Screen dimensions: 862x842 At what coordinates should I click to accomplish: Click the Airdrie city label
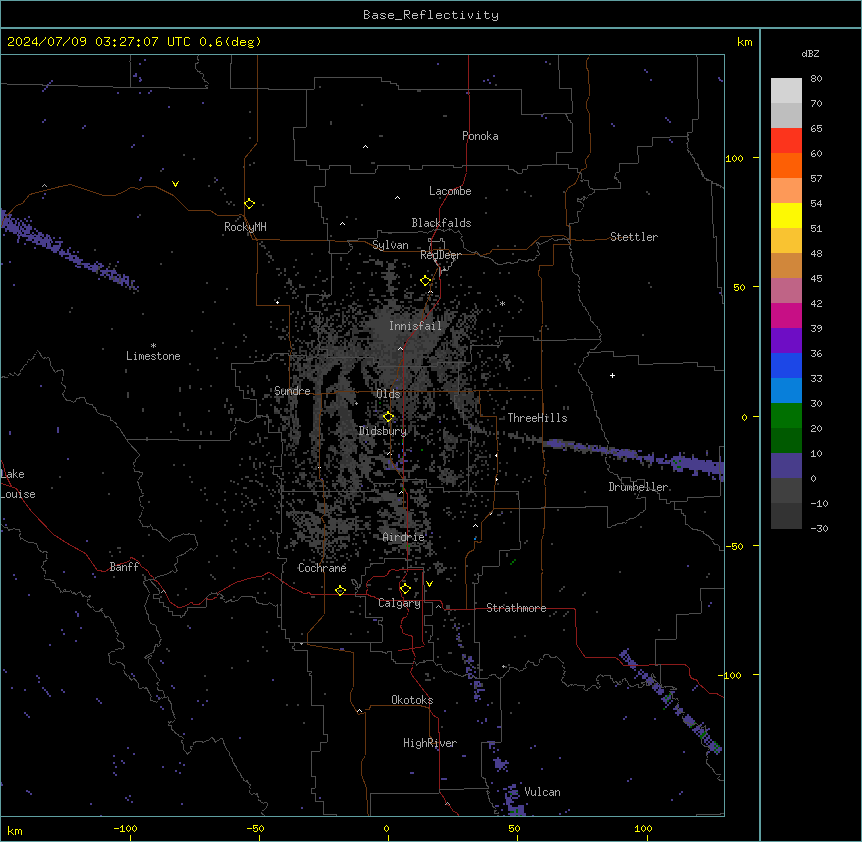[404, 537]
